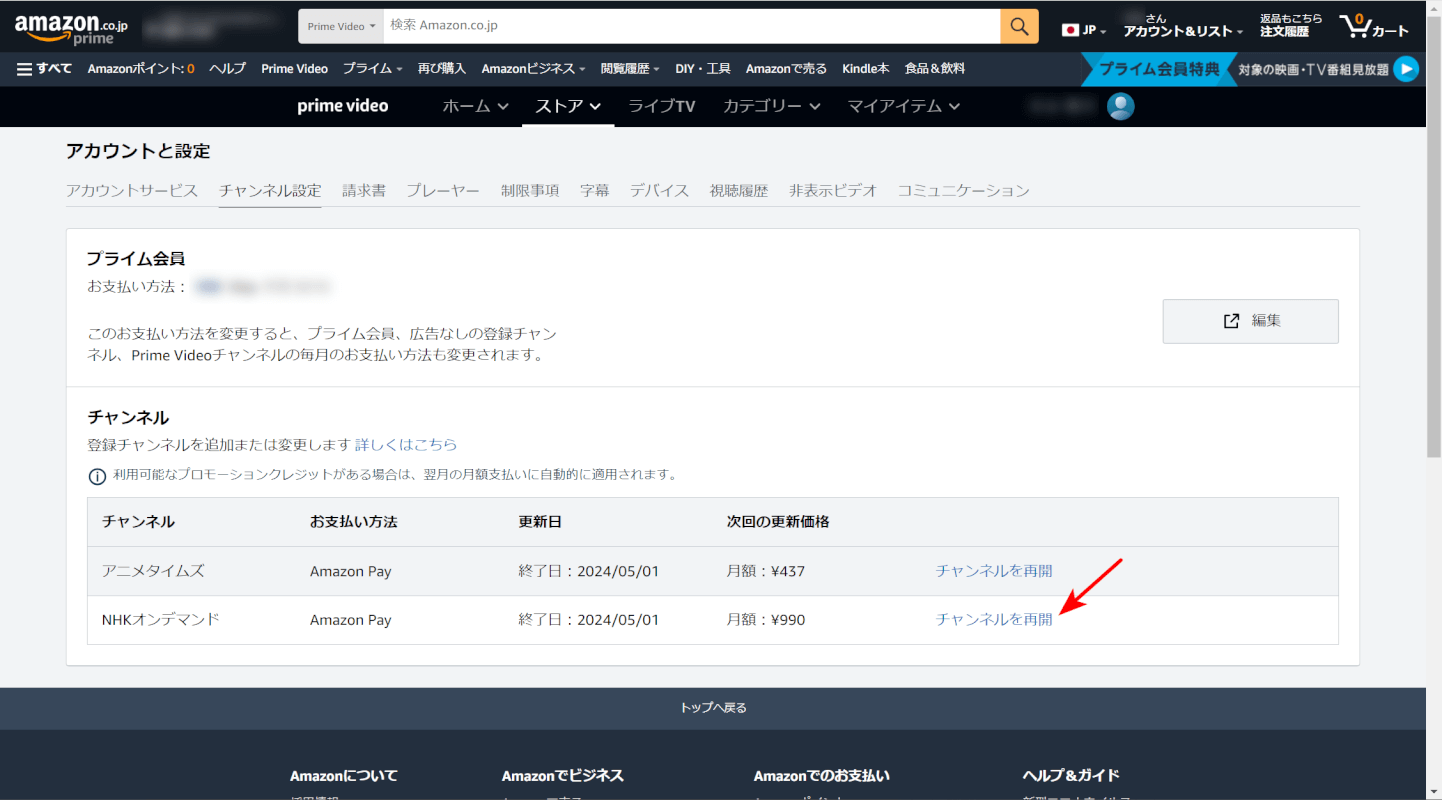Click 食品&飲料 in the nav bar
The width and height of the screenshot is (1442, 800).
pyautogui.click(x=935, y=69)
